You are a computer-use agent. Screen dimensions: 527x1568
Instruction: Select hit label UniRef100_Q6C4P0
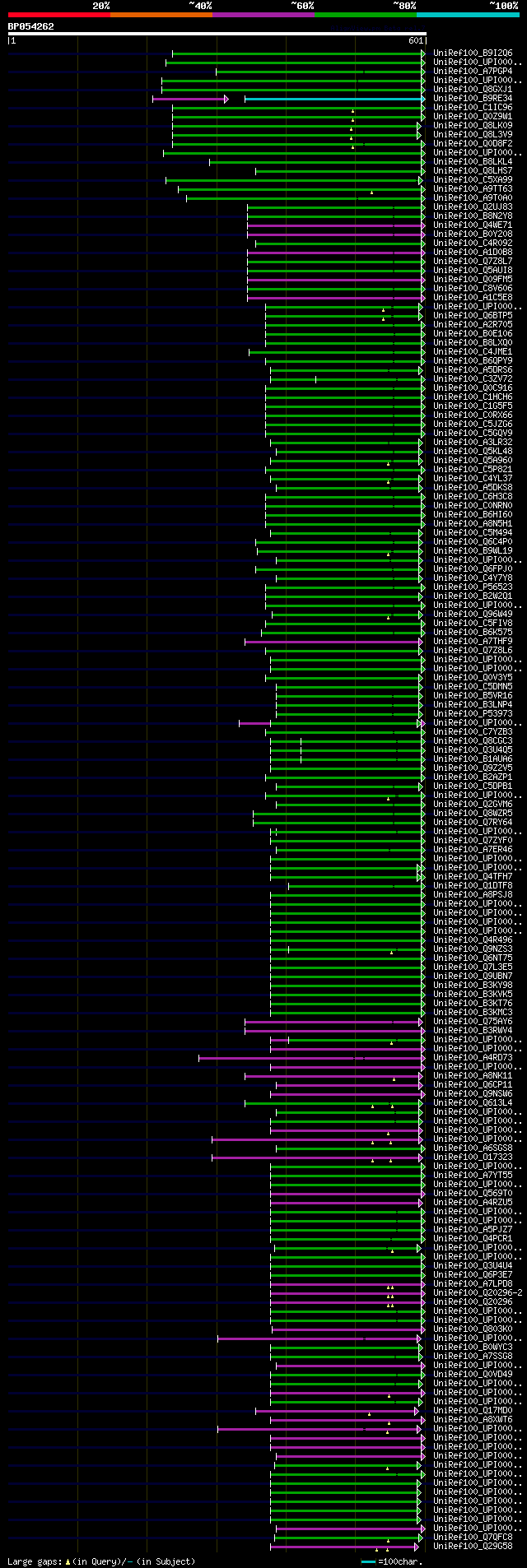[x=473, y=541]
